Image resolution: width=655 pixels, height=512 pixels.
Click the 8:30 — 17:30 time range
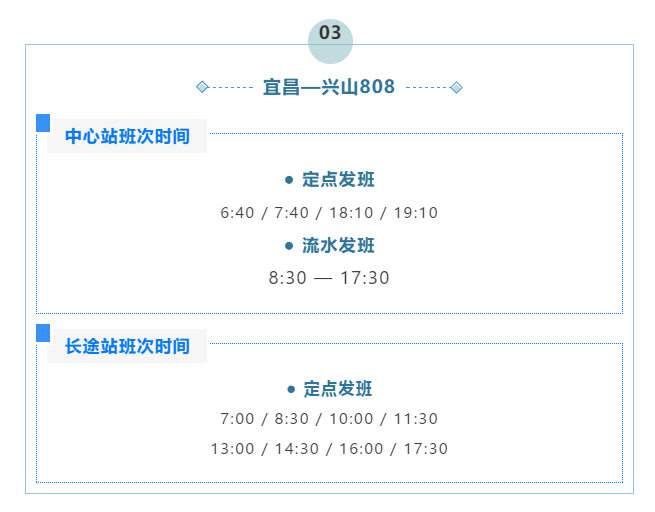[x=329, y=278]
